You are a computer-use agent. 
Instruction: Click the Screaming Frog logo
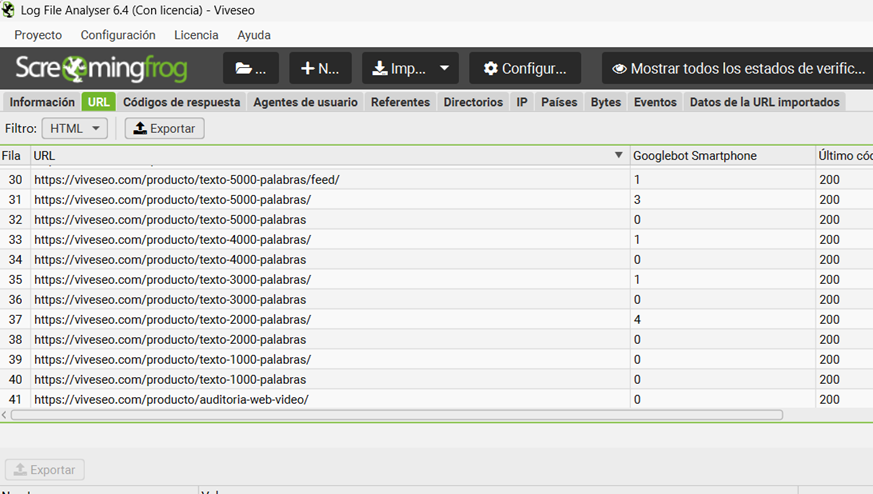[108, 69]
